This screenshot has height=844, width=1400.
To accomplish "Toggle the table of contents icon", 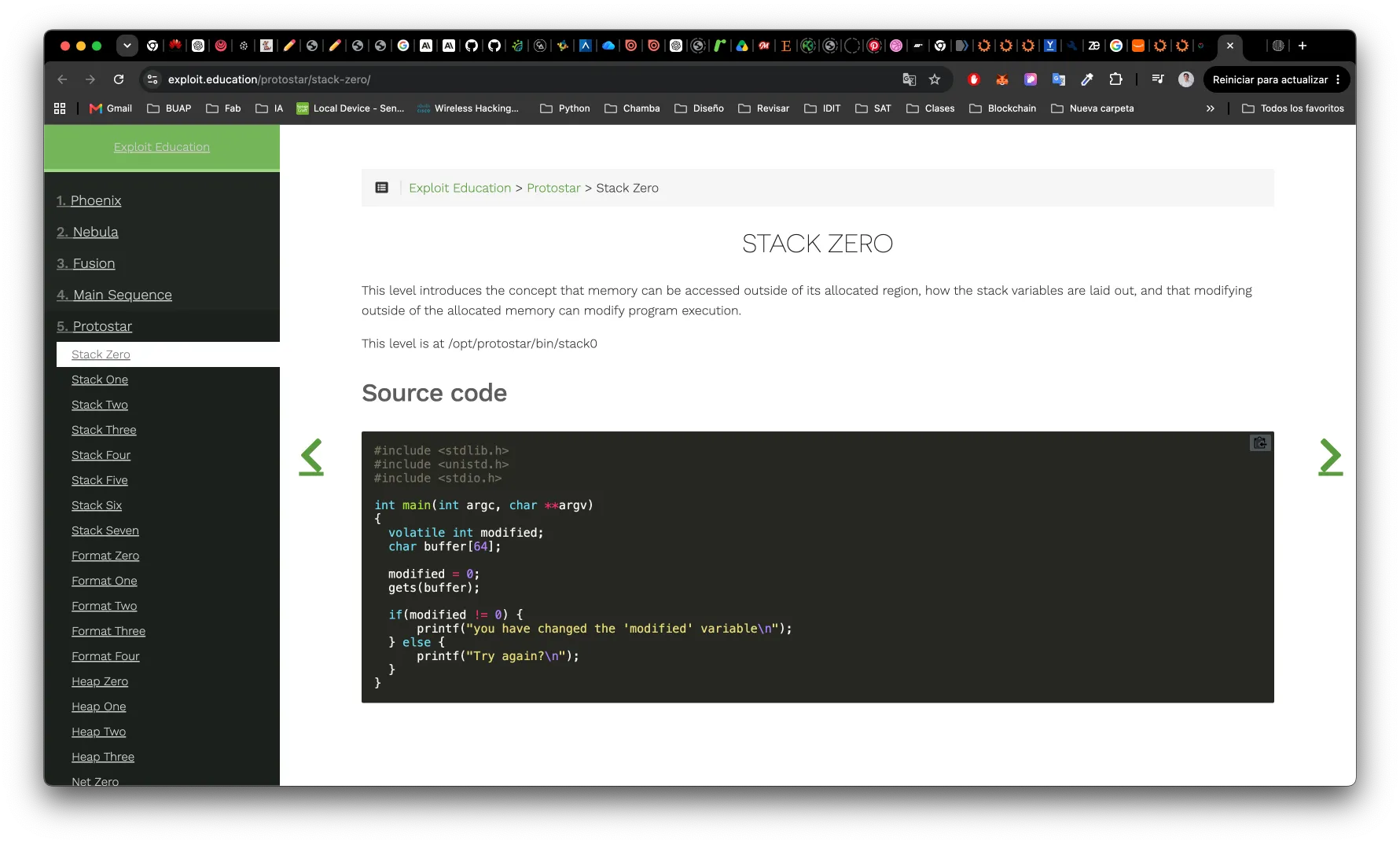I will click(382, 188).
